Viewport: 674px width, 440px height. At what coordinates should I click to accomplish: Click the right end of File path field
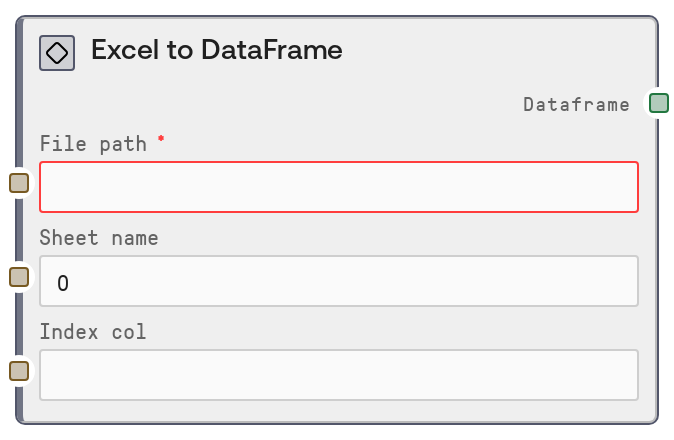point(620,187)
